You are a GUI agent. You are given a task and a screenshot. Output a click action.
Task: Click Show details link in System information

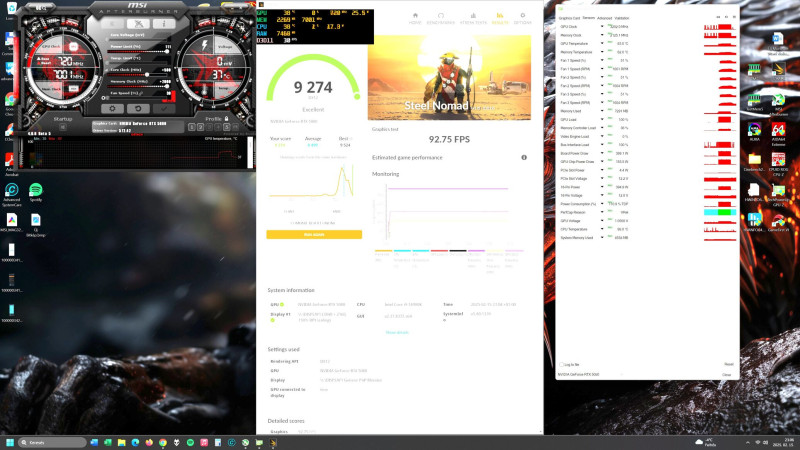point(397,332)
